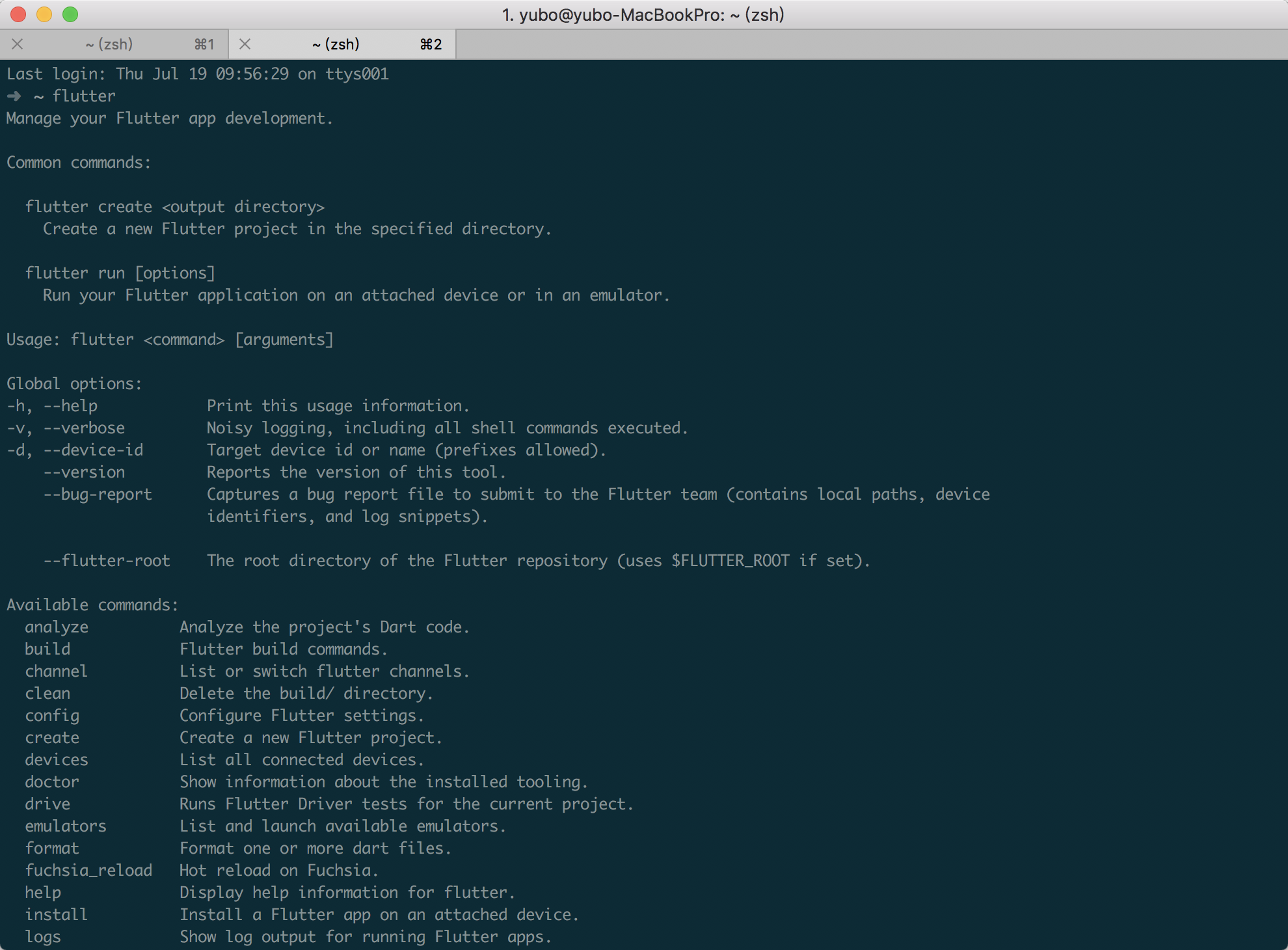
Task: Click the 'Usage: flutter <command> [arguments]' line
Action: (170, 340)
